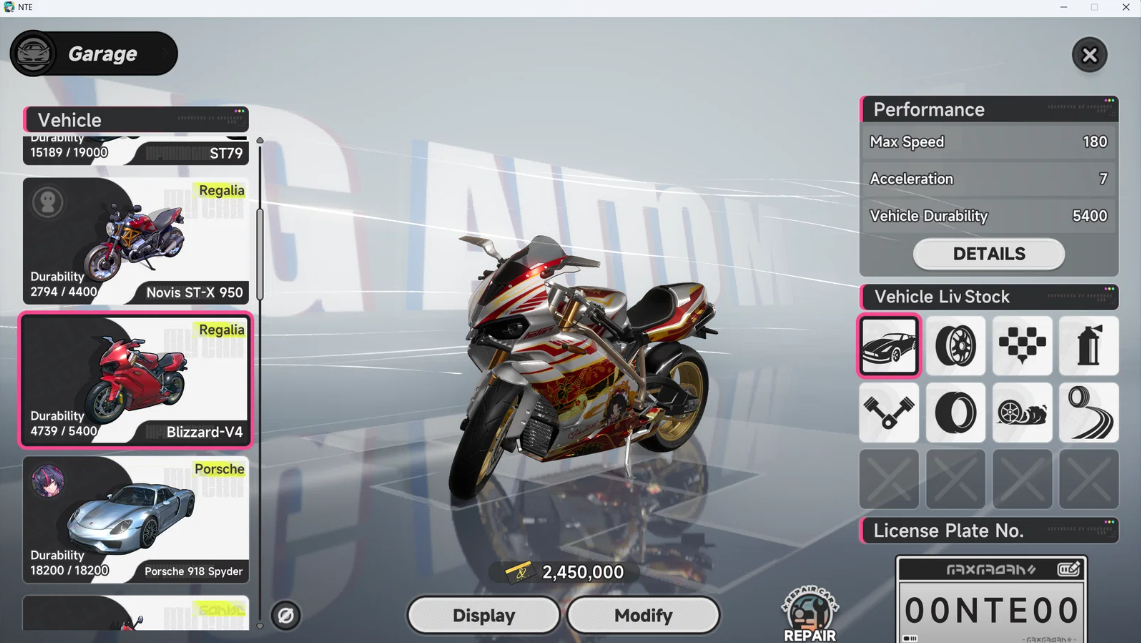Select the wheel burnout smoke icon

pos(1022,412)
